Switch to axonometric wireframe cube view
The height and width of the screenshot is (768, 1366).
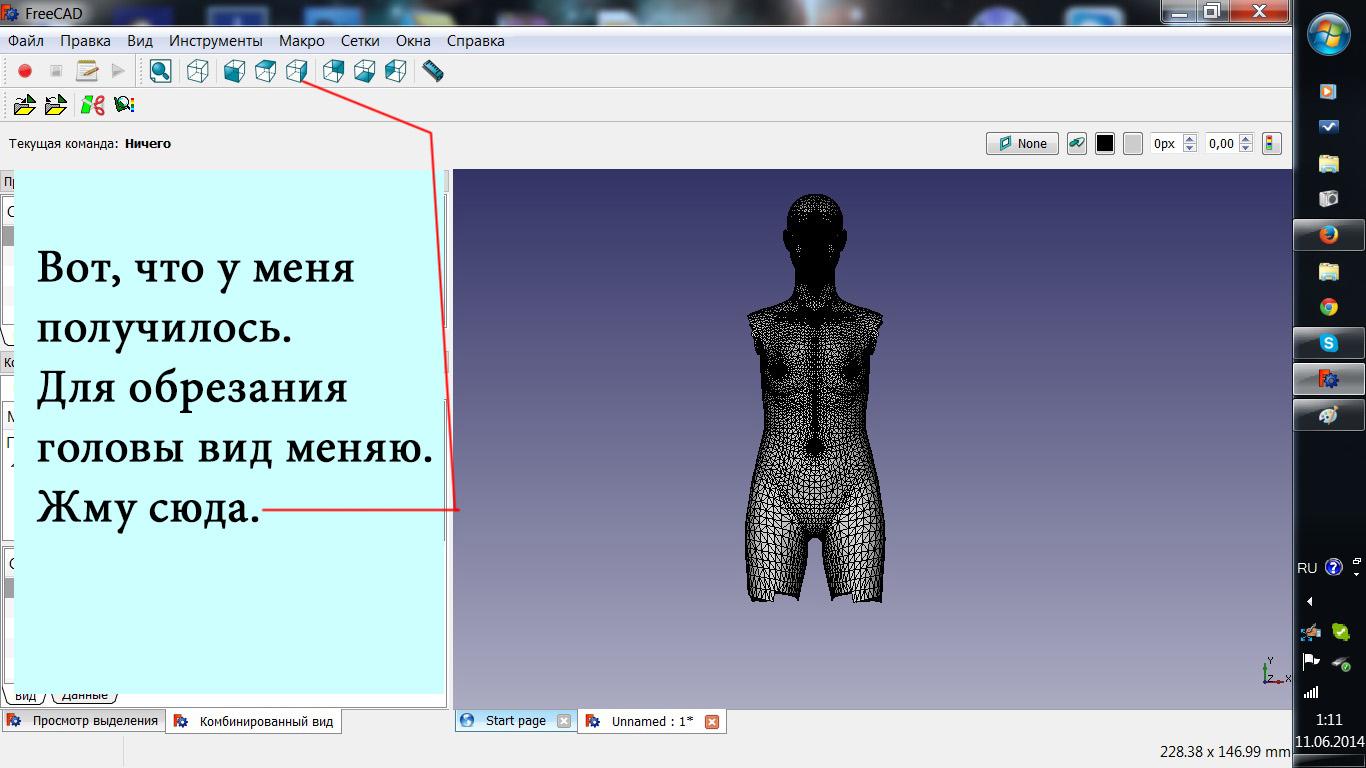(198, 71)
